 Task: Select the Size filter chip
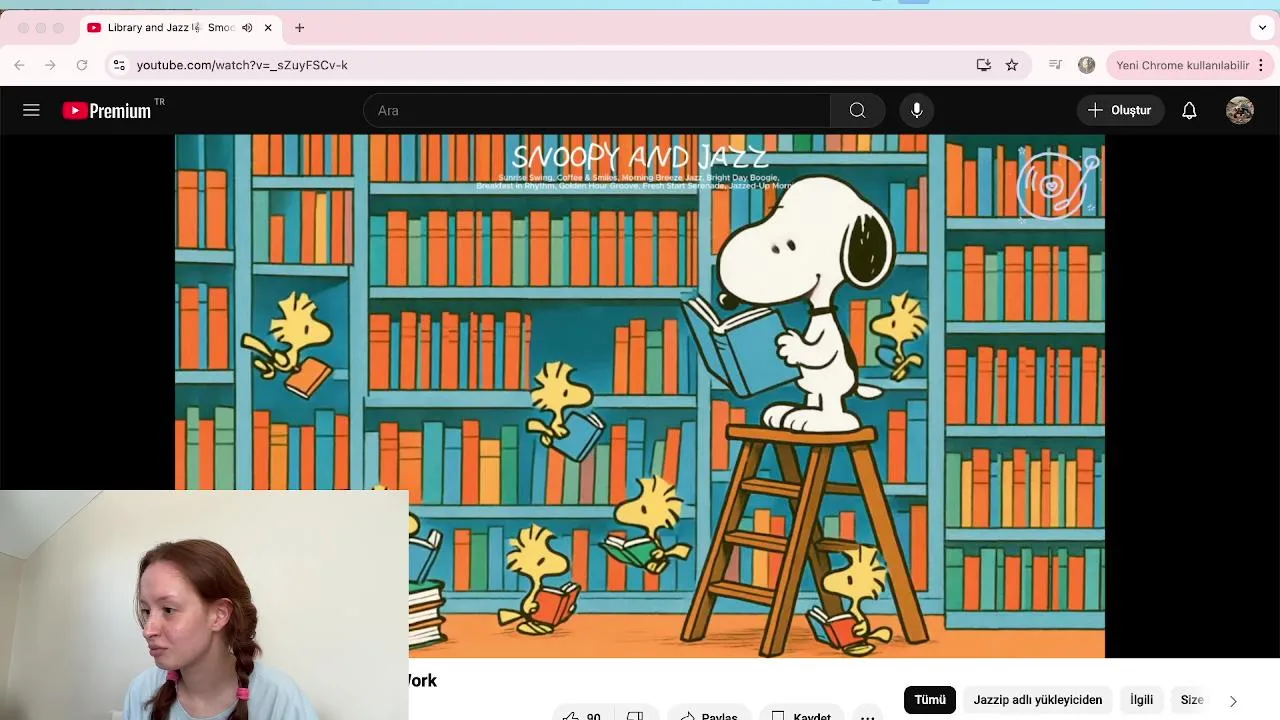coord(1192,700)
